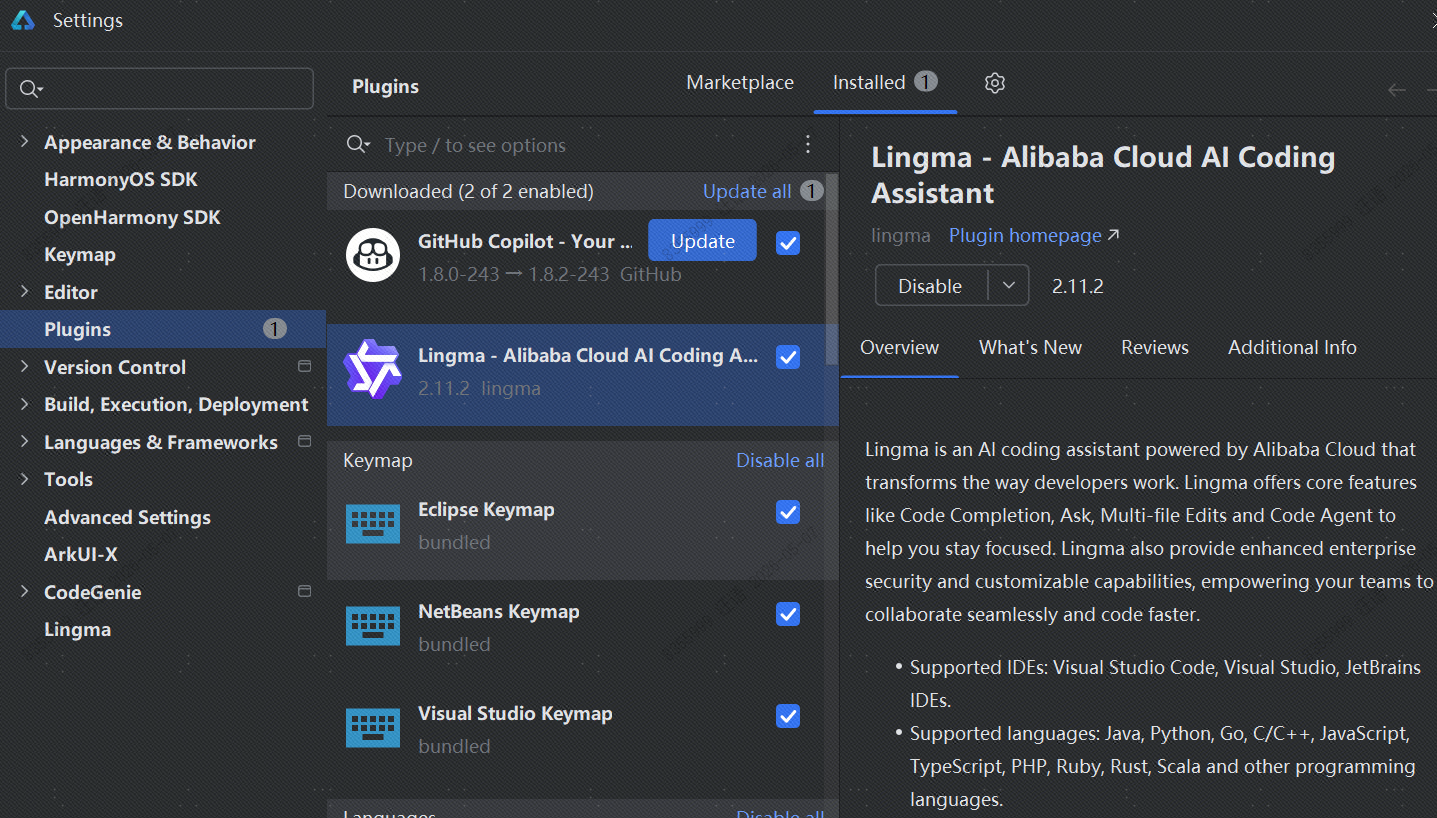Select Plugins settings page
Viewport: 1437px width, 818px height.
pyautogui.click(x=163, y=329)
